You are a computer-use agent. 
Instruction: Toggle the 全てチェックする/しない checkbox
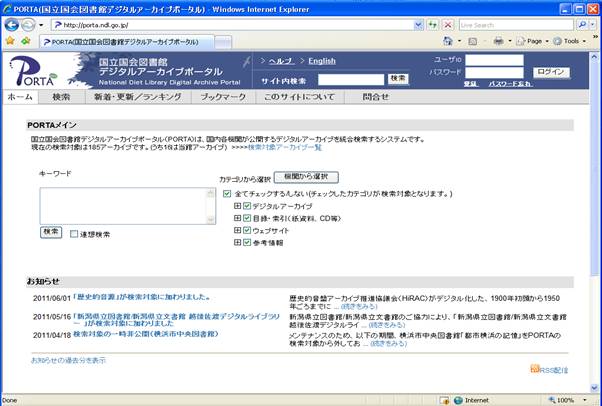[x=227, y=194]
